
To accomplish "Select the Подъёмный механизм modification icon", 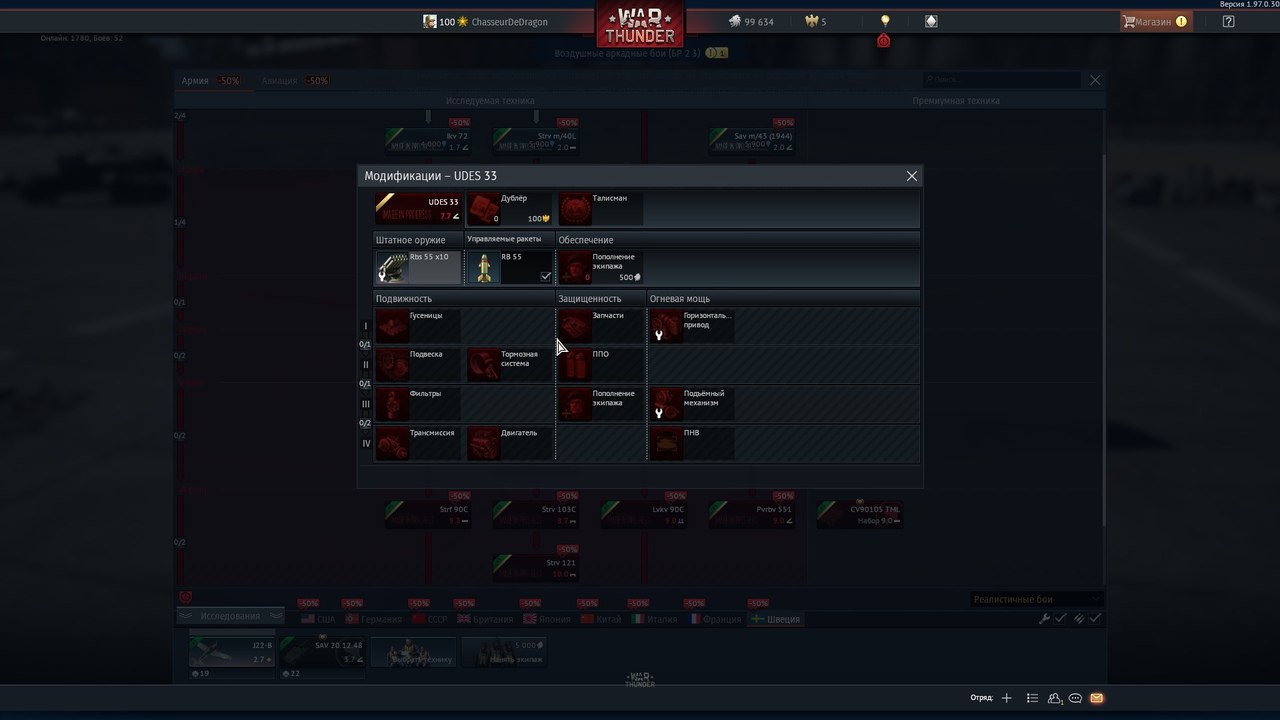I will point(667,404).
